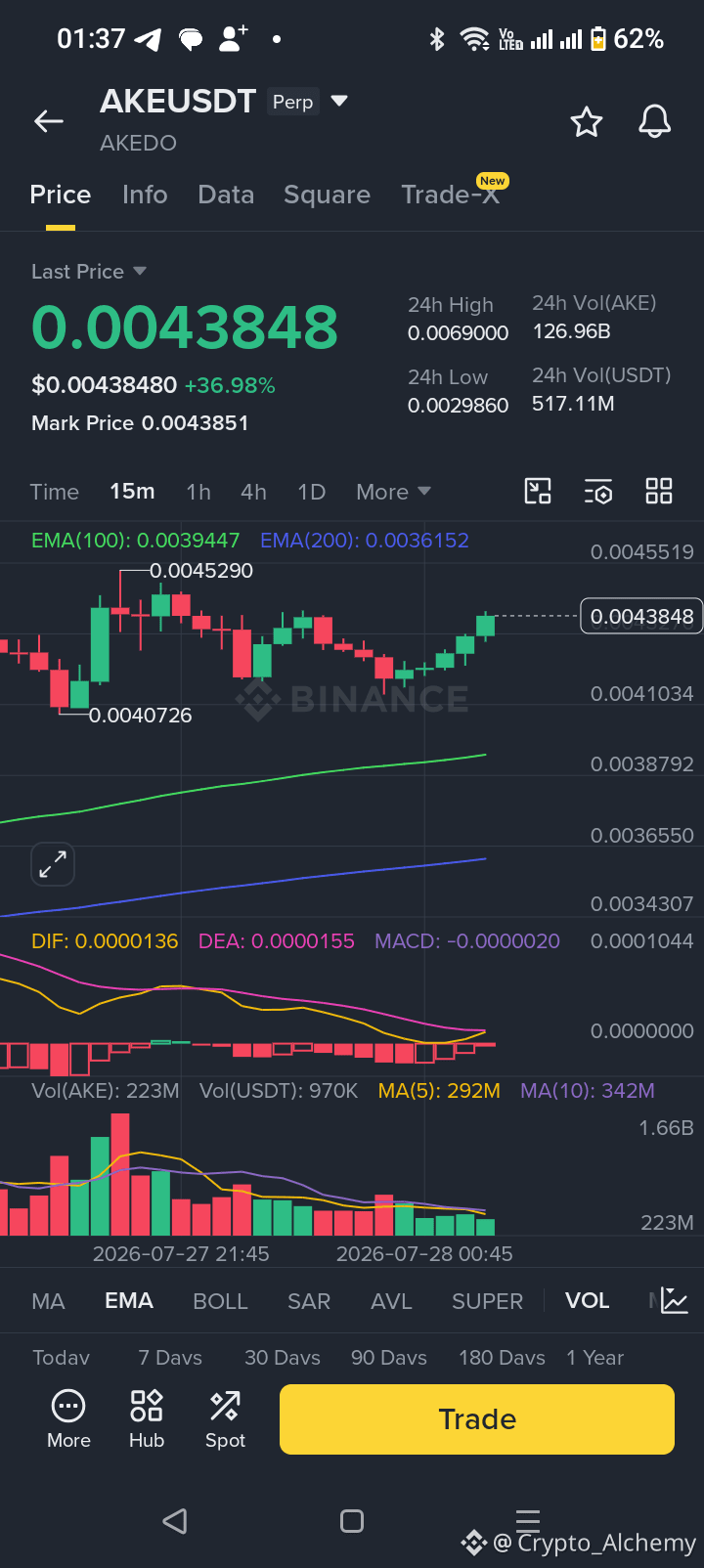The image size is (704, 1568).
Task: Click the 24h Vol(USDT) 517.11M value
Action: (x=573, y=404)
